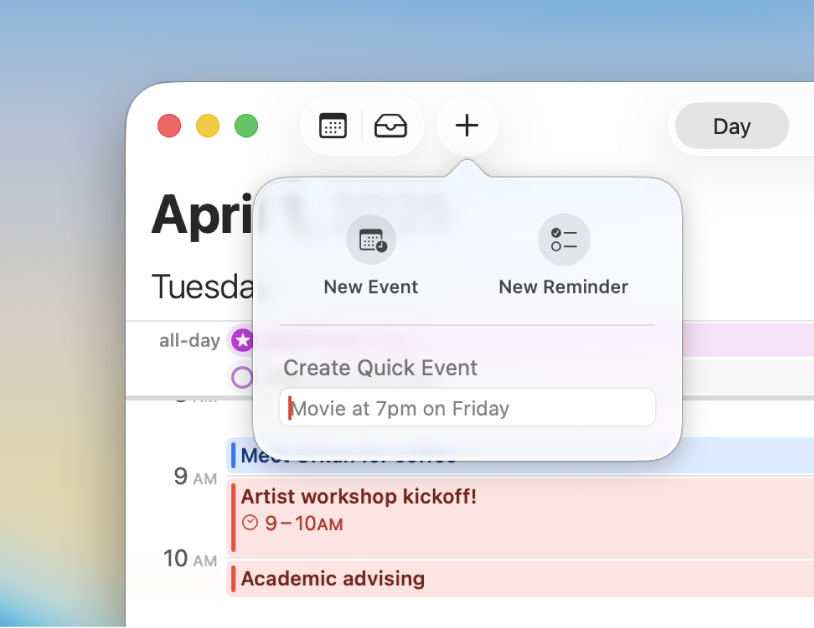This screenshot has width=814, height=628.
Task: Click the Create Quick Event text field
Action: [x=468, y=408]
